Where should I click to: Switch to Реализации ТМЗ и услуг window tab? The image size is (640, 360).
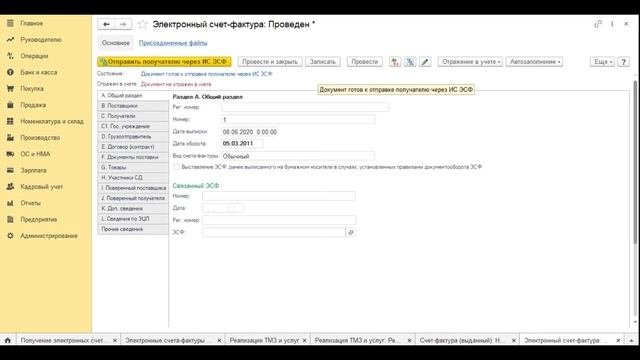pos(264,340)
